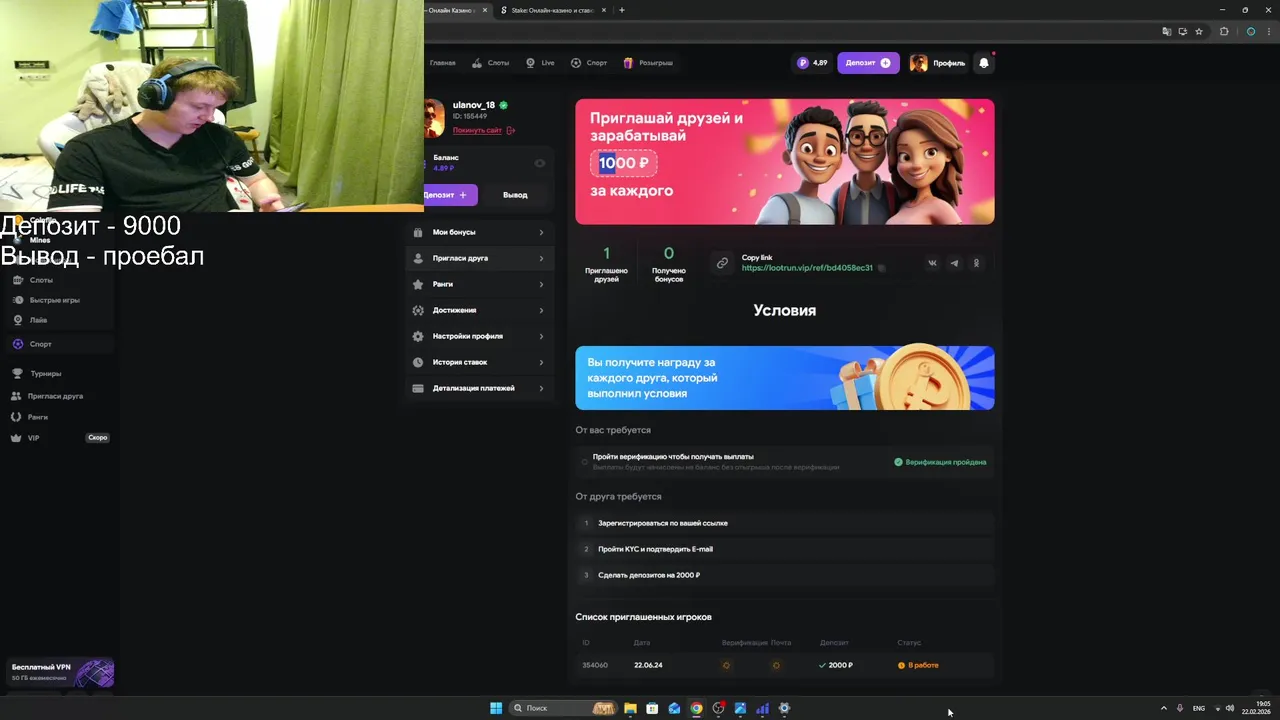Click the История ставок clock icon
Image resolution: width=1280 pixels, height=720 pixels.
click(418, 362)
